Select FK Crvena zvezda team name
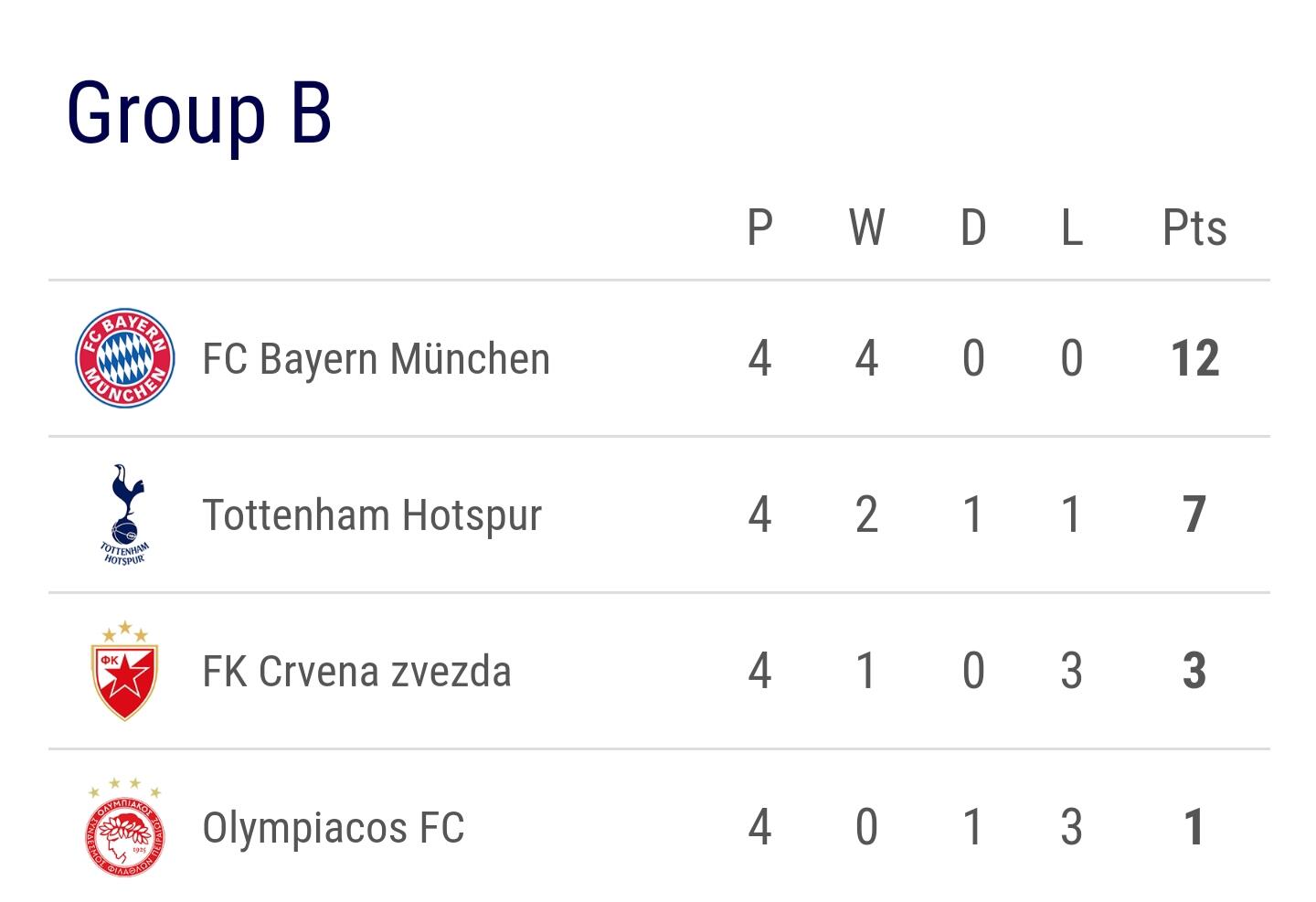This screenshot has height=902, width=1316. [356, 672]
